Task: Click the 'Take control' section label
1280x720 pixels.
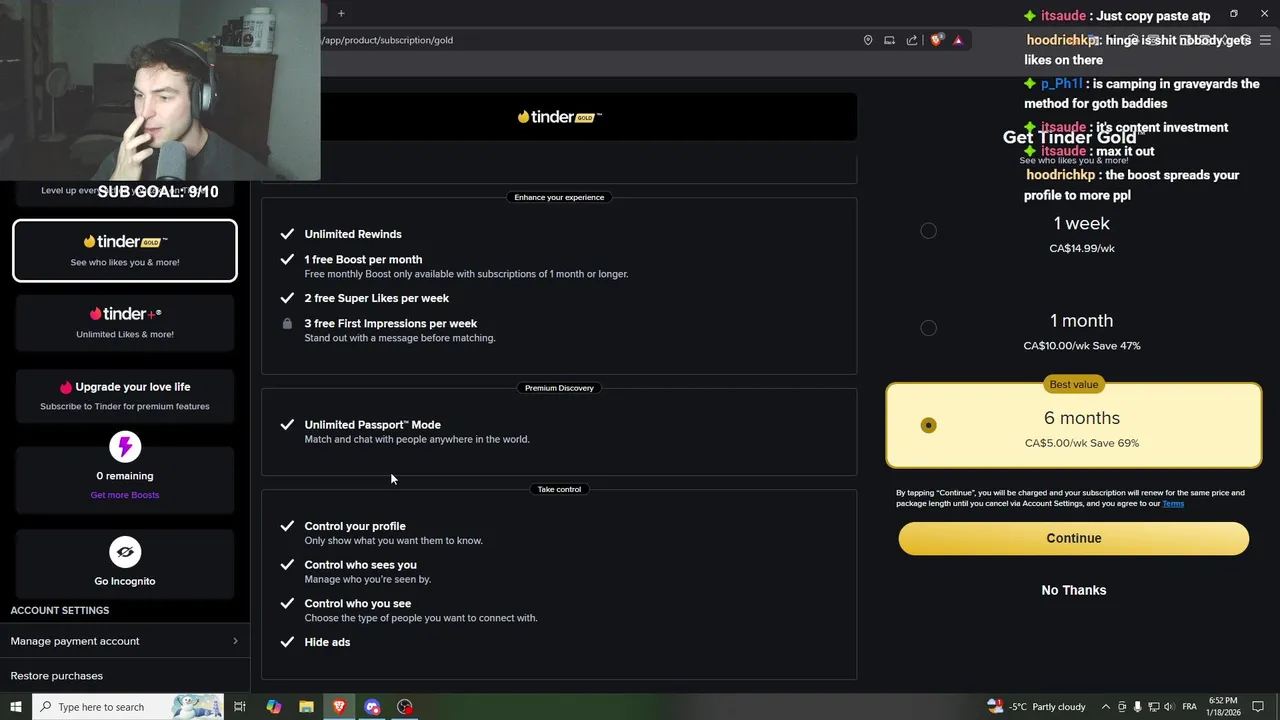Action: click(559, 489)
